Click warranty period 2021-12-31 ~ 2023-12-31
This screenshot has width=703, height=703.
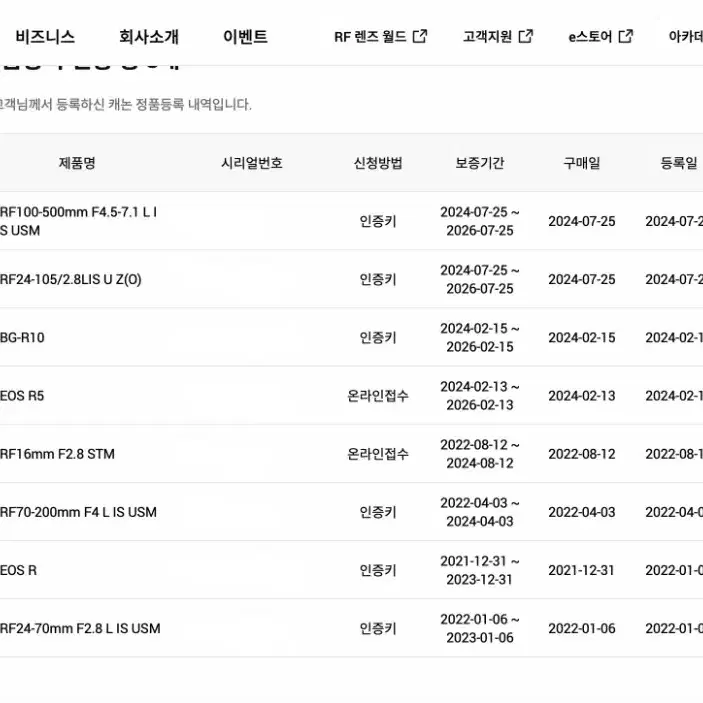480,570
